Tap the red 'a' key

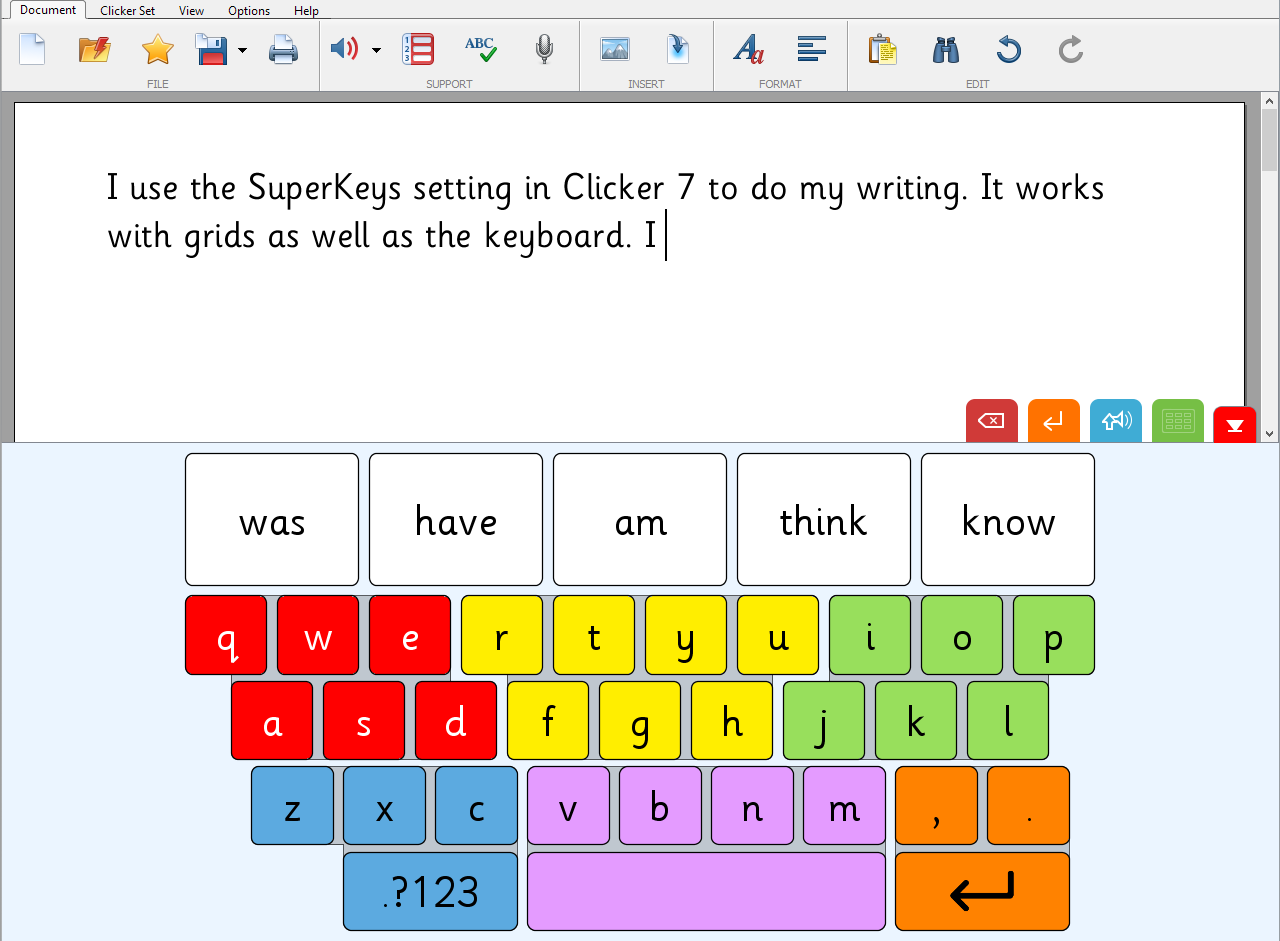tap(272, 720)
